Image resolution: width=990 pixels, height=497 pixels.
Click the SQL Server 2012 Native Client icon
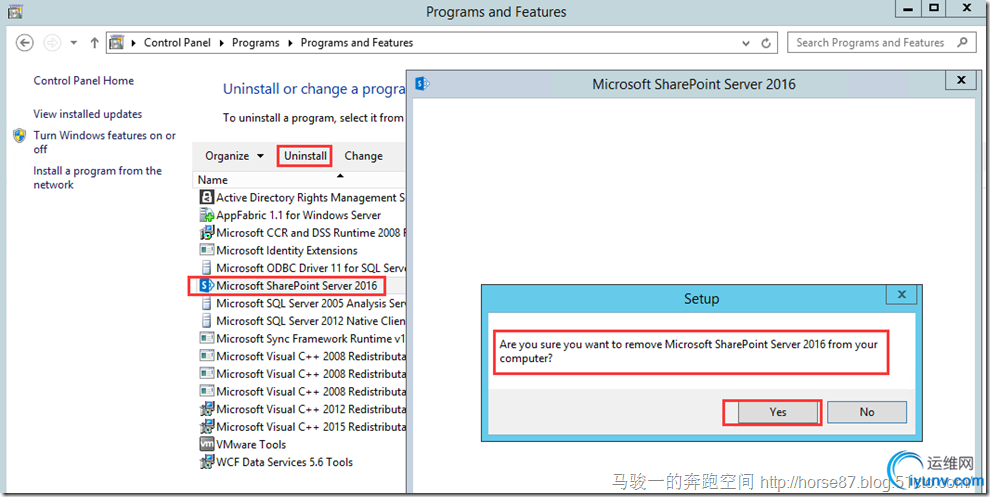tap(206, 321)
